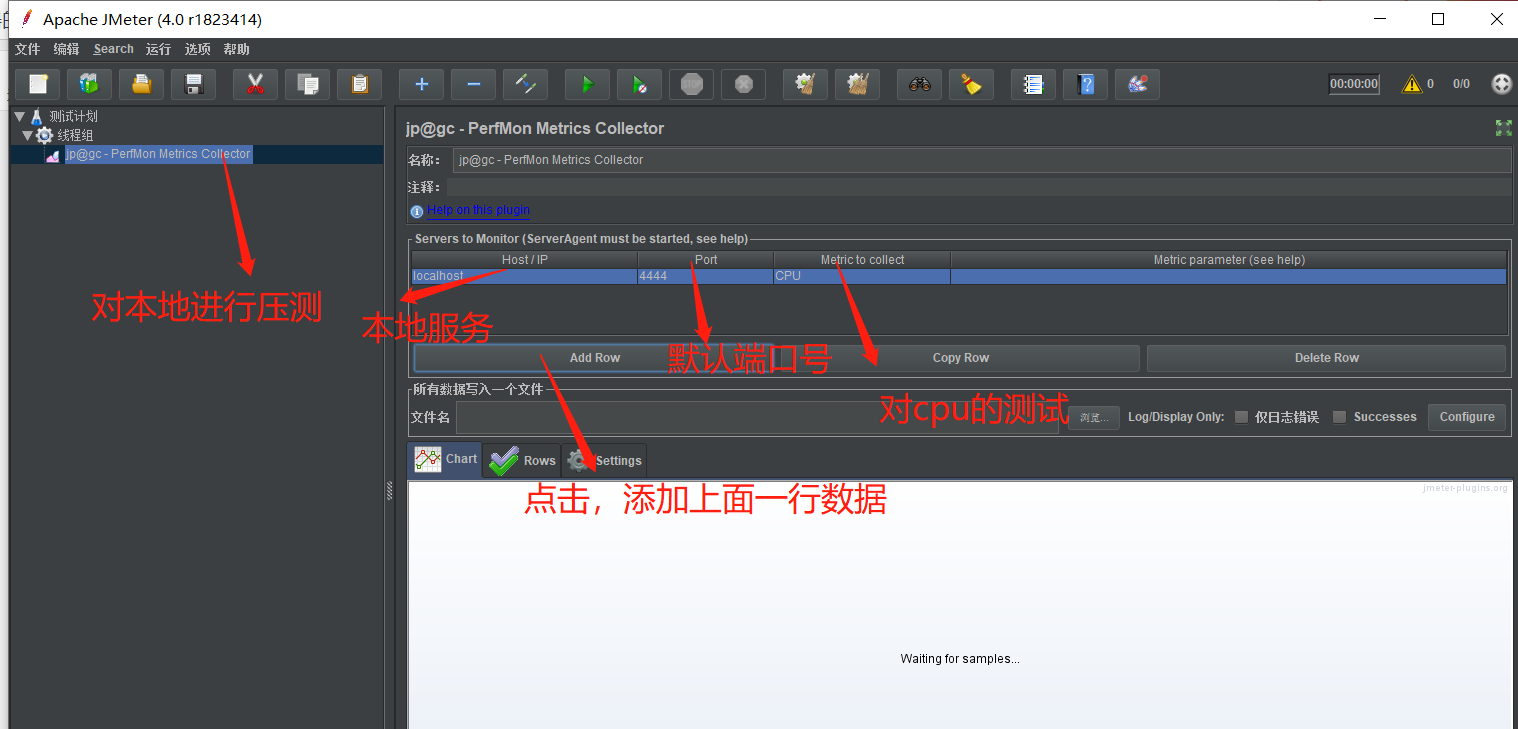The image size is (1518, 729).
Task: Open the 运行 menu
Action: click(158, 49)
